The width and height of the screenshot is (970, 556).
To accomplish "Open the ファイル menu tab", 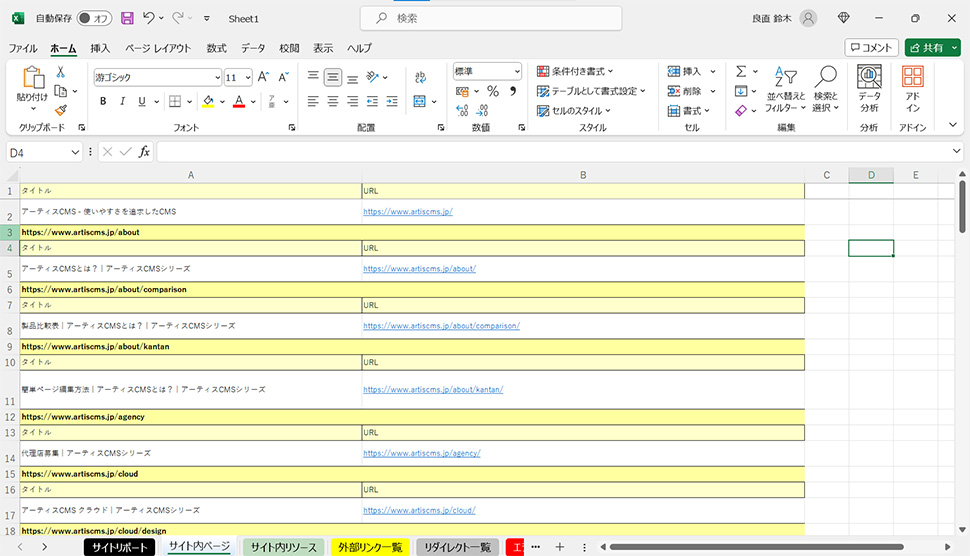I will click(x=23, y=48).
